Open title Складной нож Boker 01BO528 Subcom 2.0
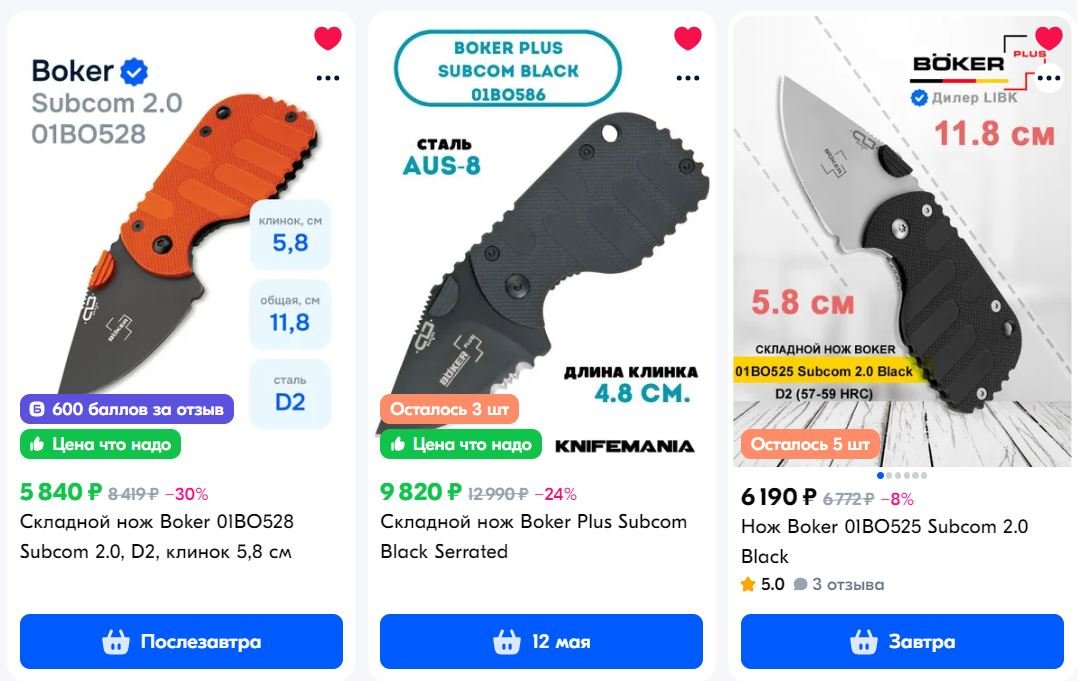The height and width of the screenshot is (681, 1077). coord(157,537)
